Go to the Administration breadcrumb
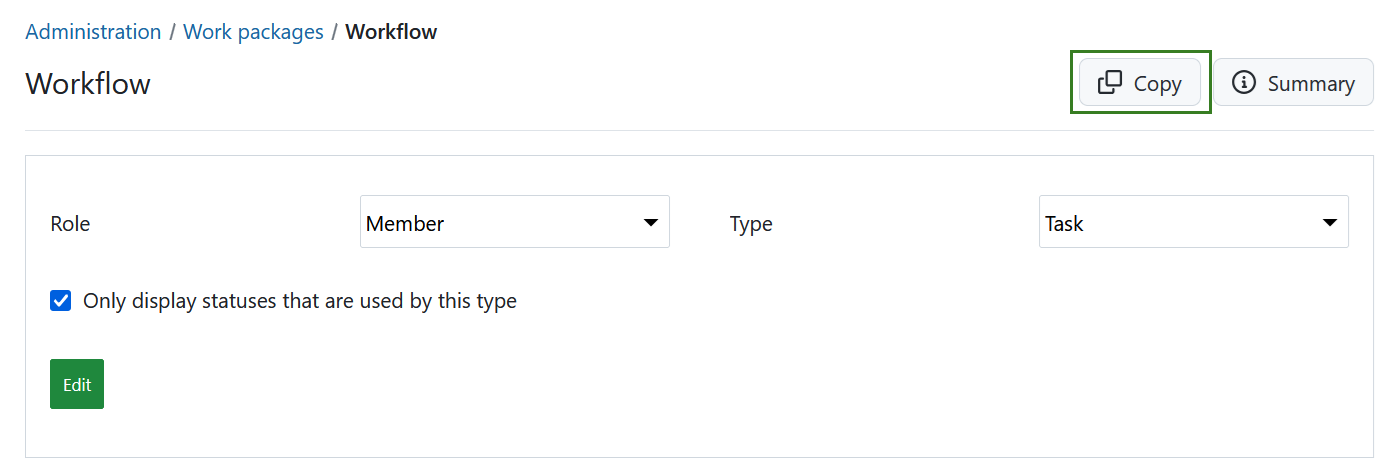Screen dimensions: 1390x465 pyautogui.click(x=93, y=32)
